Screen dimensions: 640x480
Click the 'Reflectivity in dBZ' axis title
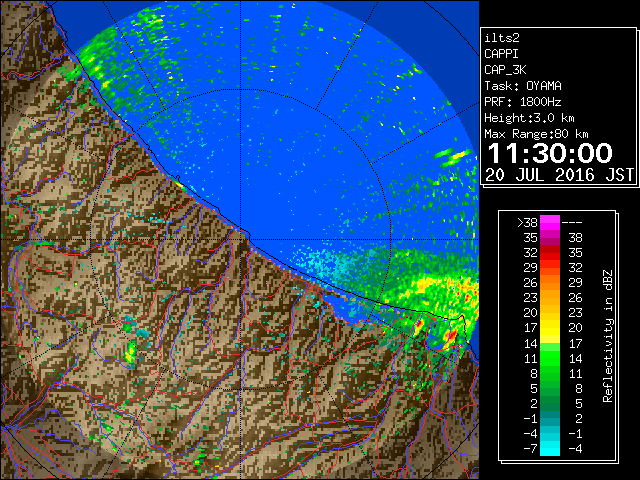(608, 336)
